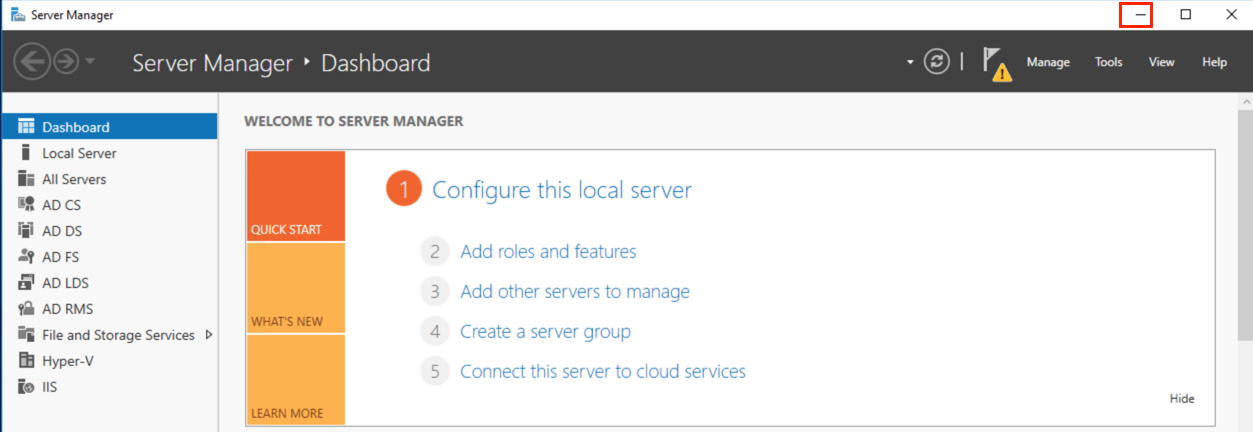The width and height of the screenshot is (1253, 432).
Task: Click step 2 number circle
Action: [435, 252]
